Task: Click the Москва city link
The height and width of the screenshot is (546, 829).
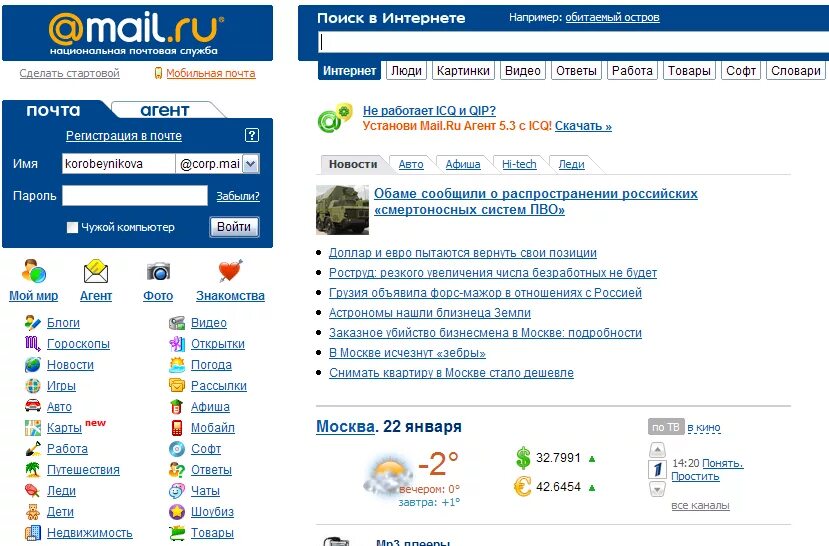Action: click(x=345, y=426)
